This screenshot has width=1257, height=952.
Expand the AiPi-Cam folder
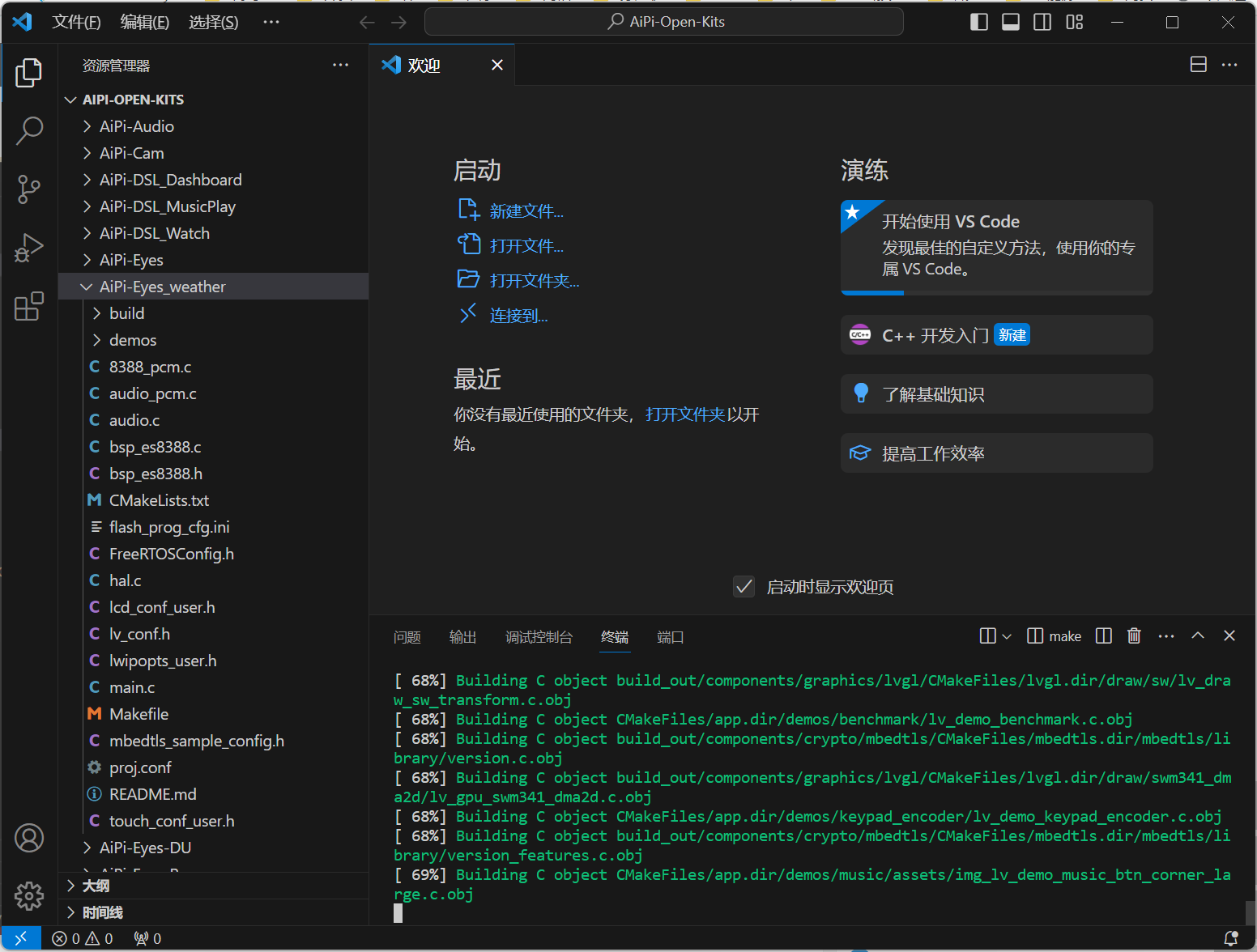click(214, 153)
